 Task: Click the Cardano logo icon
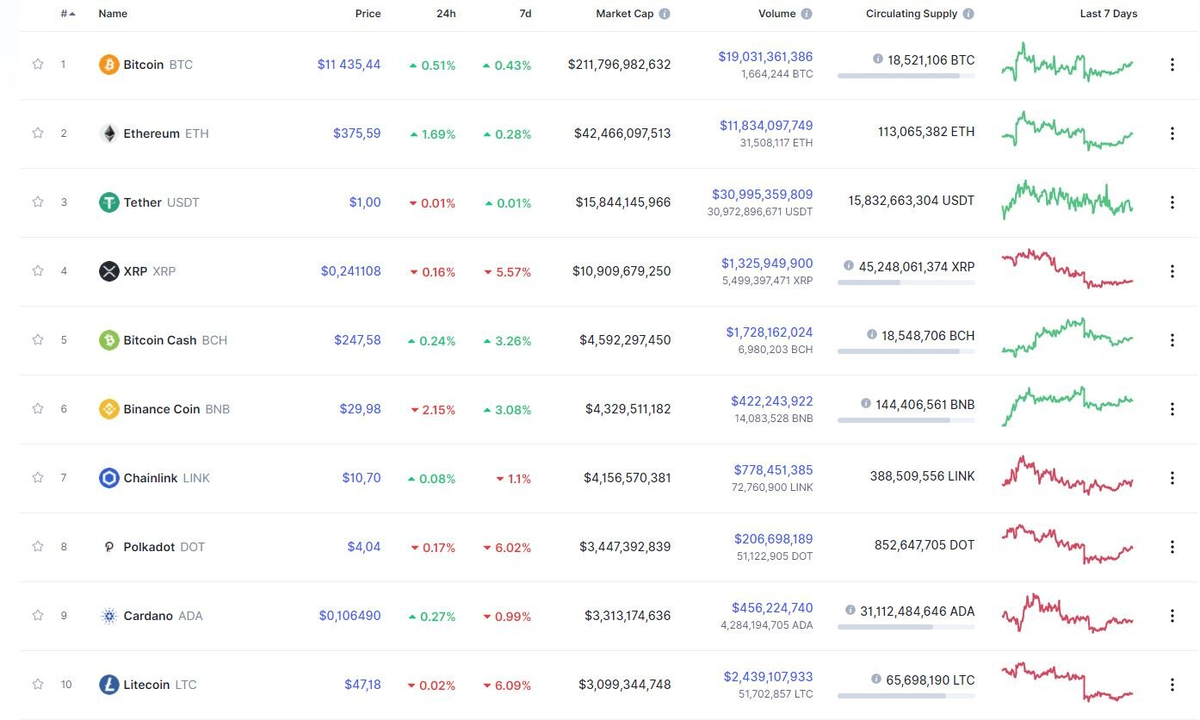click(109, 617)
